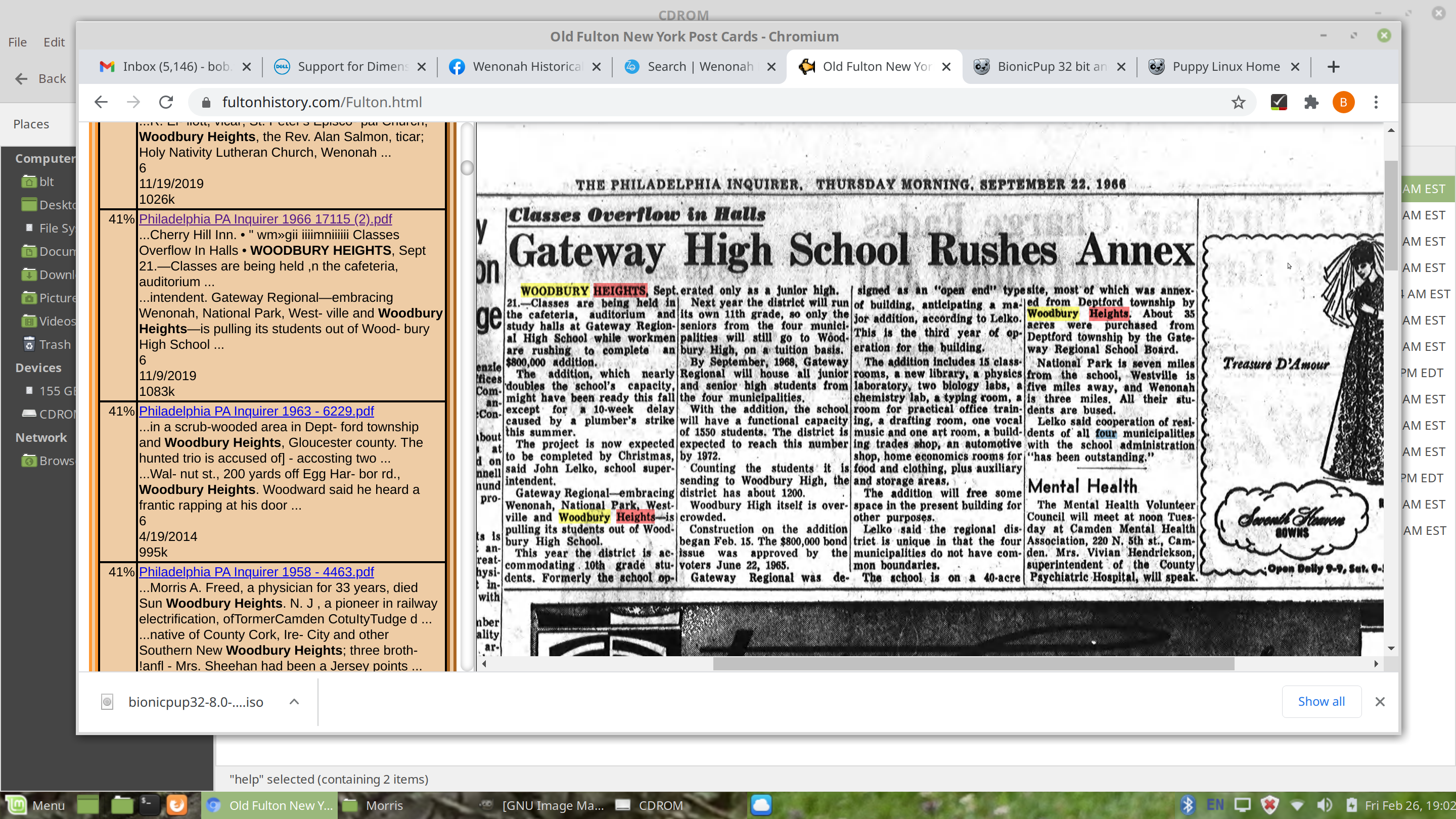Bookmark this page with the star icon
This screenshot has height=819, width=1456.
pos(1238,102)
